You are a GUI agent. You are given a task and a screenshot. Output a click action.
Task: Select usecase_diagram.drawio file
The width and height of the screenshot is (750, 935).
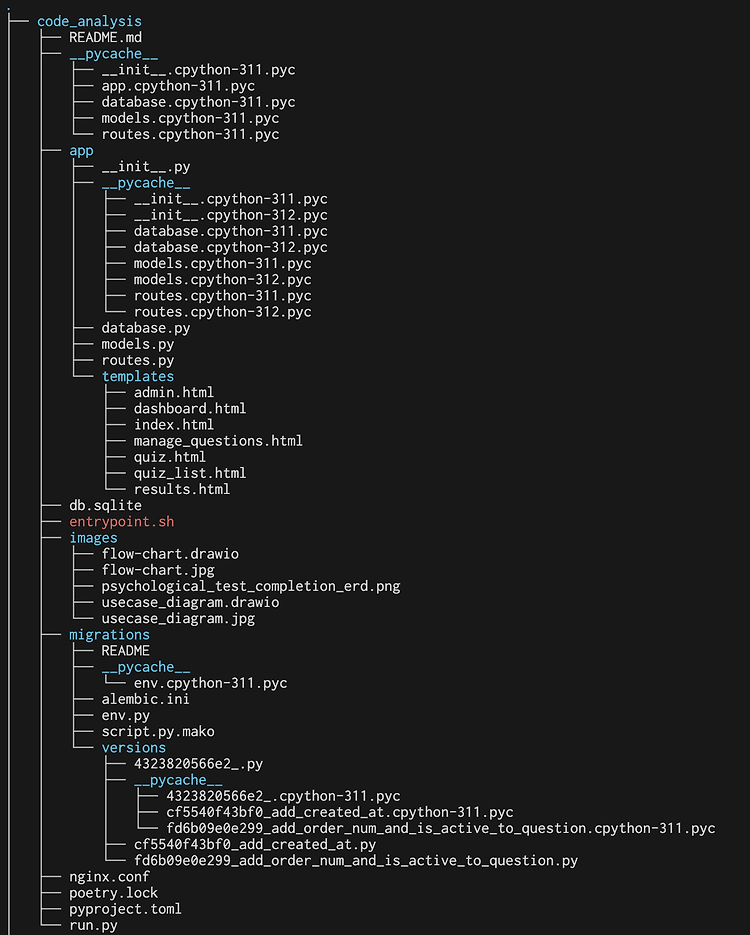pyautogui.click(x=190, y=602)
